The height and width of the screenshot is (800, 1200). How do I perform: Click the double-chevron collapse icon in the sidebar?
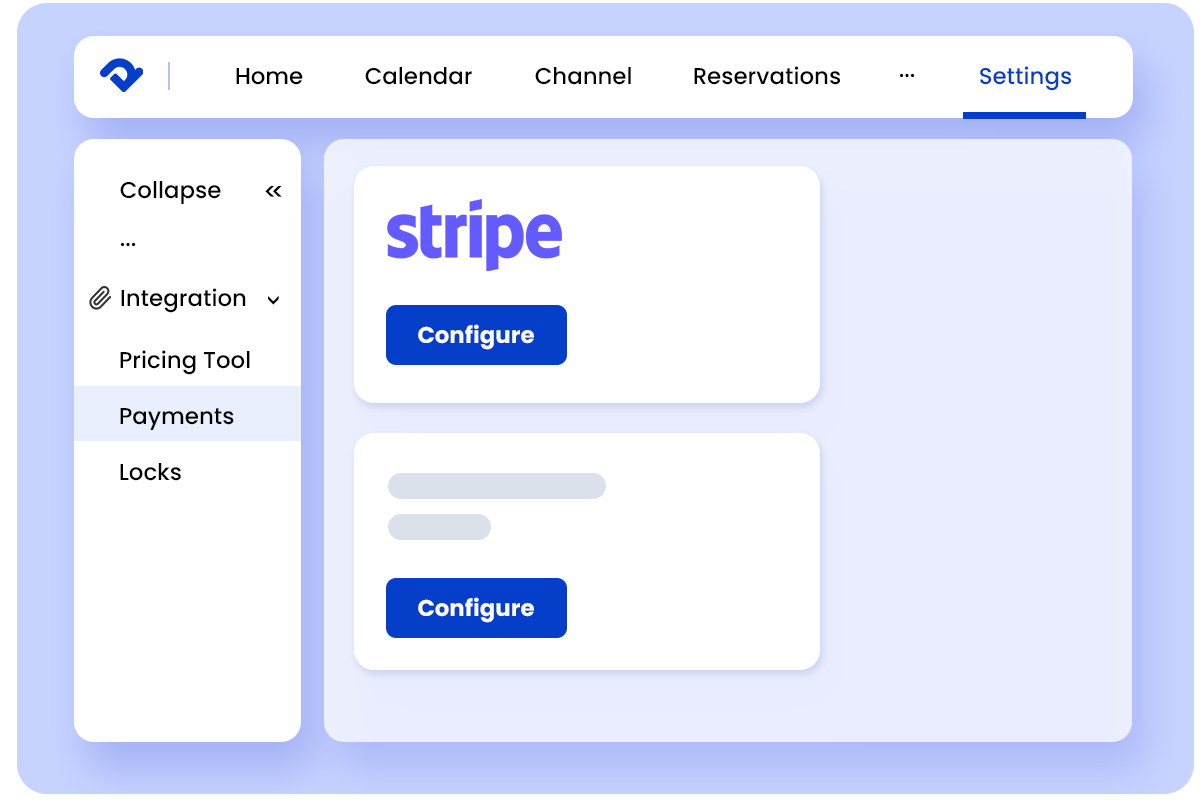coord(273,191)
